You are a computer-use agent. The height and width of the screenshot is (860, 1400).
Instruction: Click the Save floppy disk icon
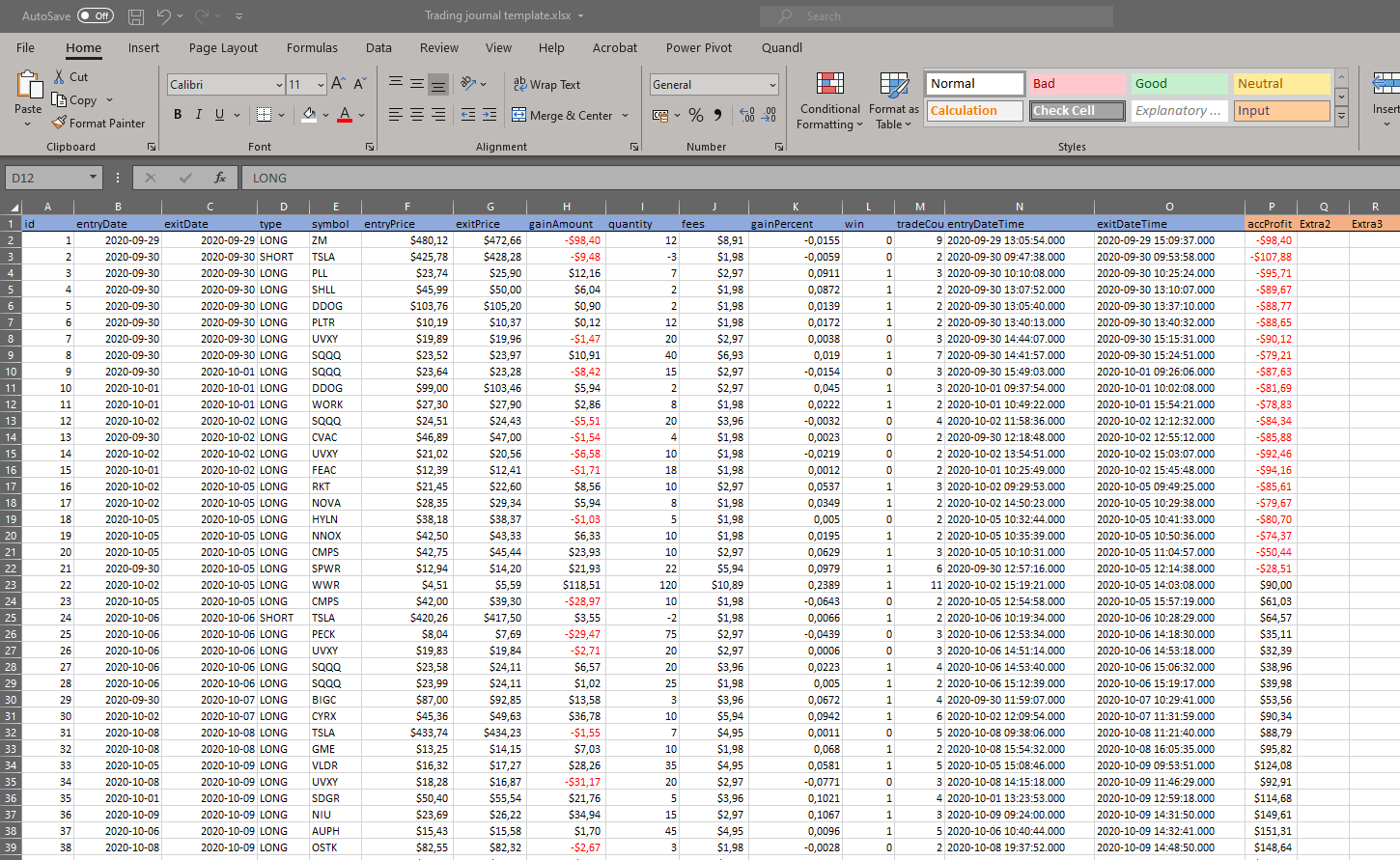[x=136, y=16]
